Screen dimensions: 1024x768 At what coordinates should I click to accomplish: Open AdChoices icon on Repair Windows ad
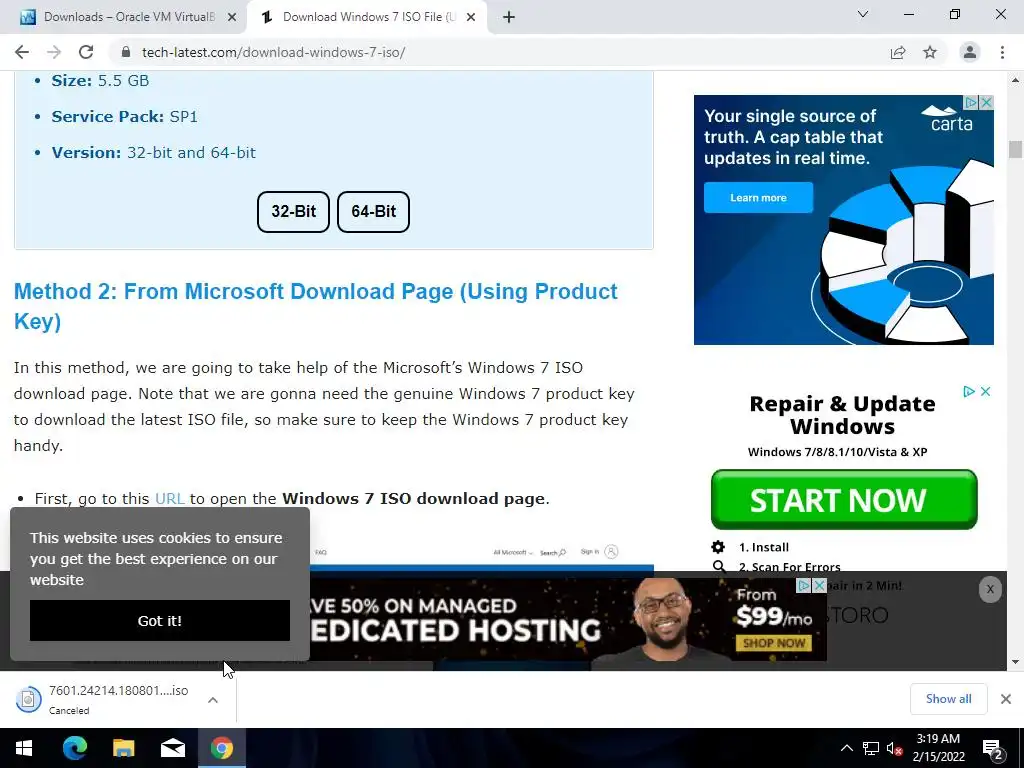coord(969,391)
